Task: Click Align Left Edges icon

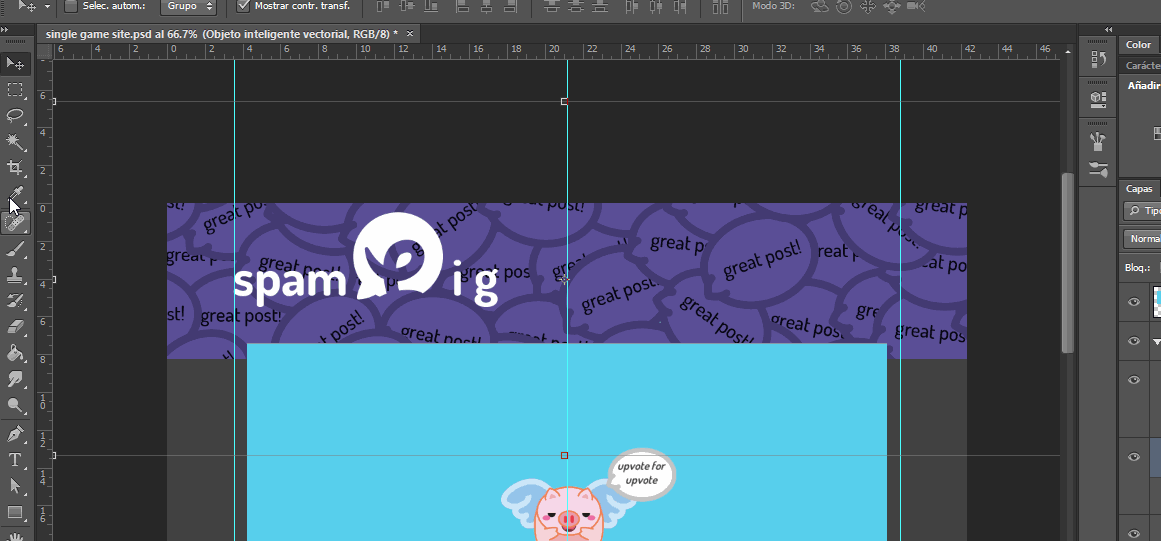Action: pyautogui.click(x=463, y=7)
